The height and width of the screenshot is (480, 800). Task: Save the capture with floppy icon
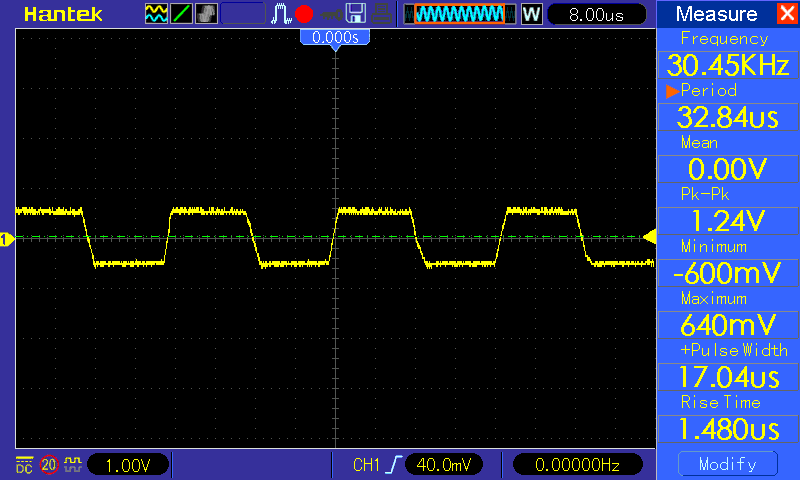click(356, 14)
